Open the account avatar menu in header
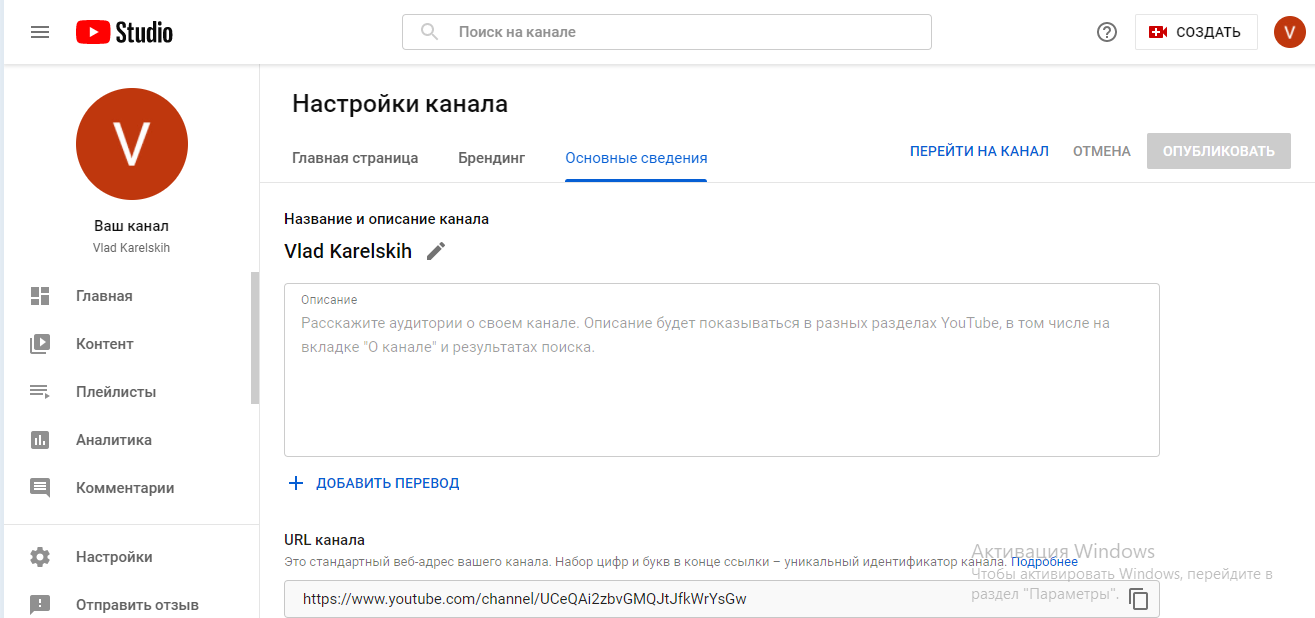1315x618 pixels. [1289, 32]
